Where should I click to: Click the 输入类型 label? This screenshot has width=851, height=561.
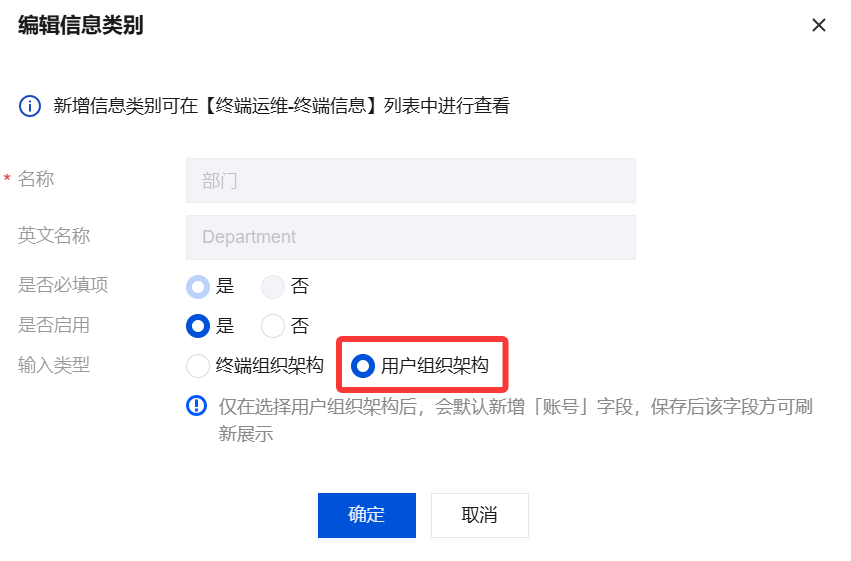(x=54, y=365)
